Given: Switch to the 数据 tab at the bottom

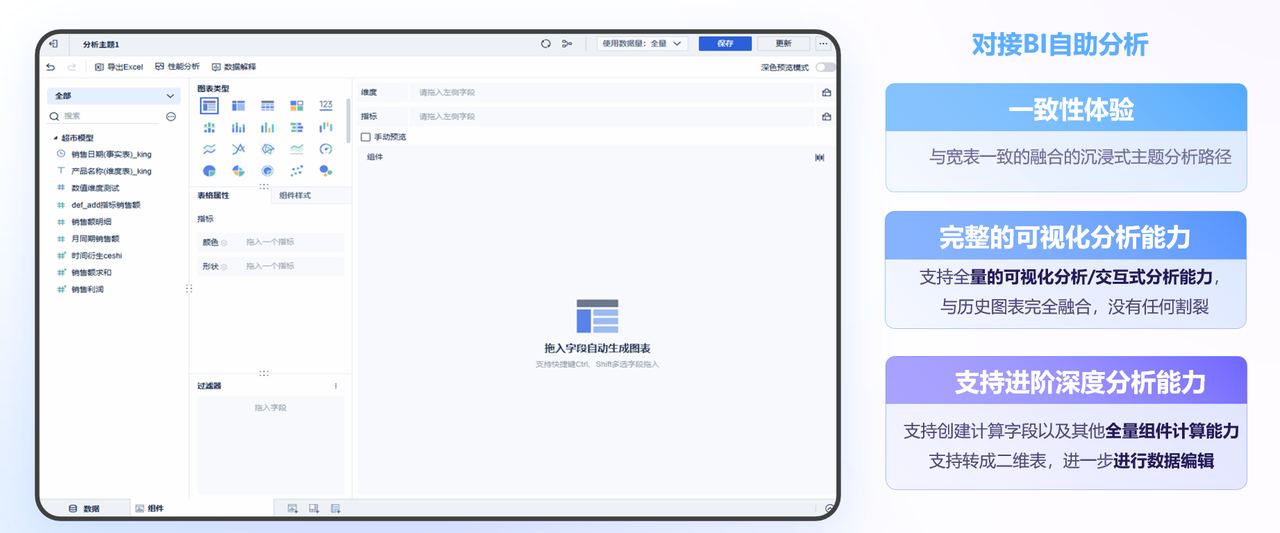Looking at the screenshot, I should [84, 509].
